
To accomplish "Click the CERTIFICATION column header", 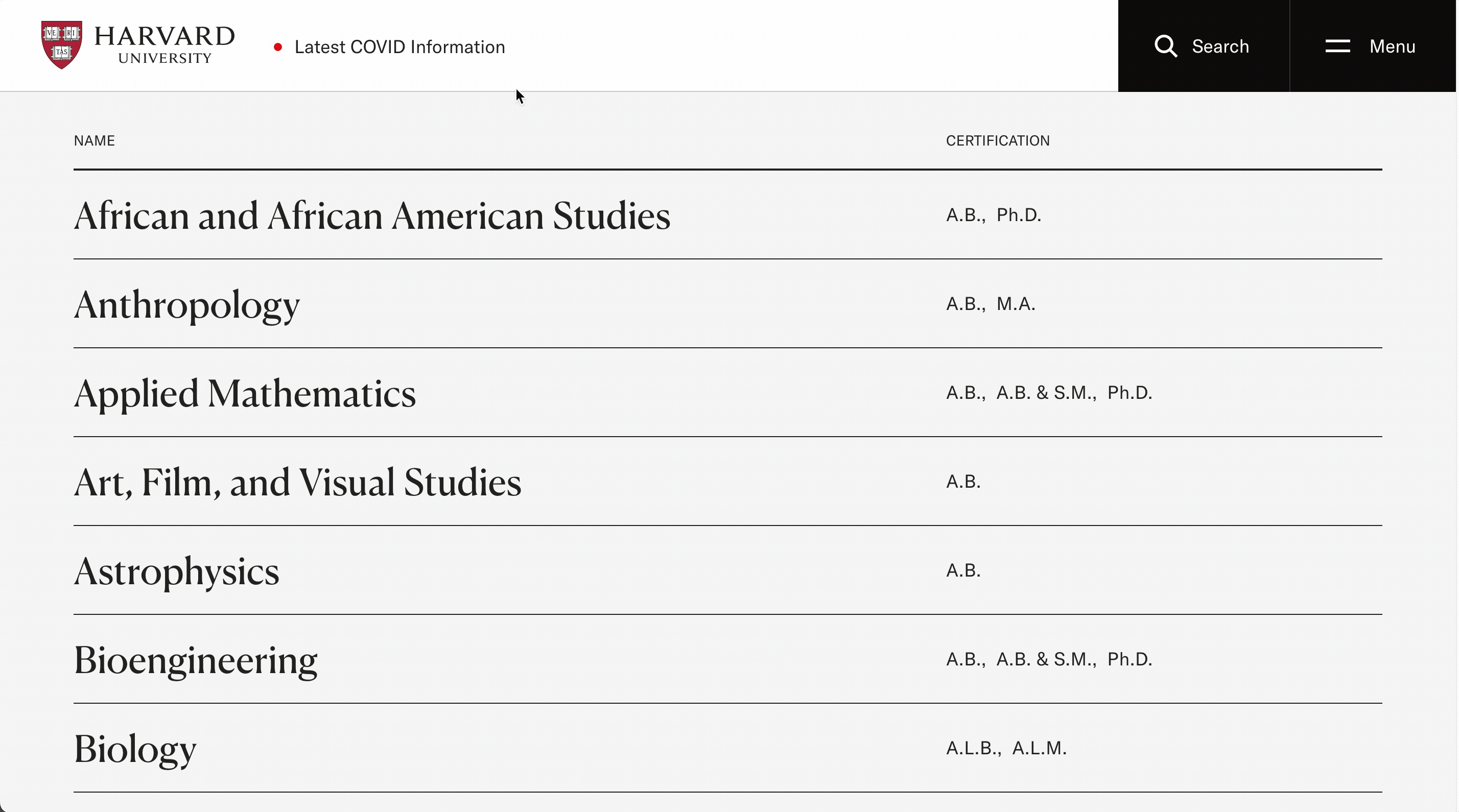I will pos(997,140).
